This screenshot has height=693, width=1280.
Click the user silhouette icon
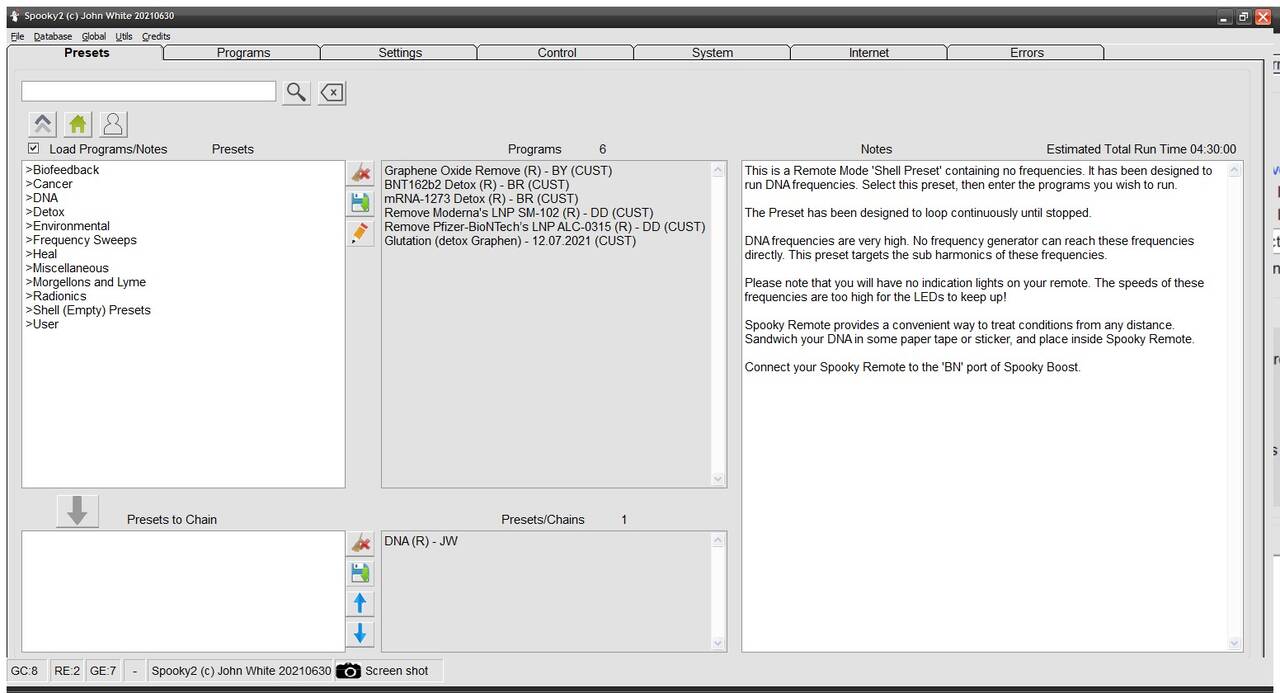113,124
